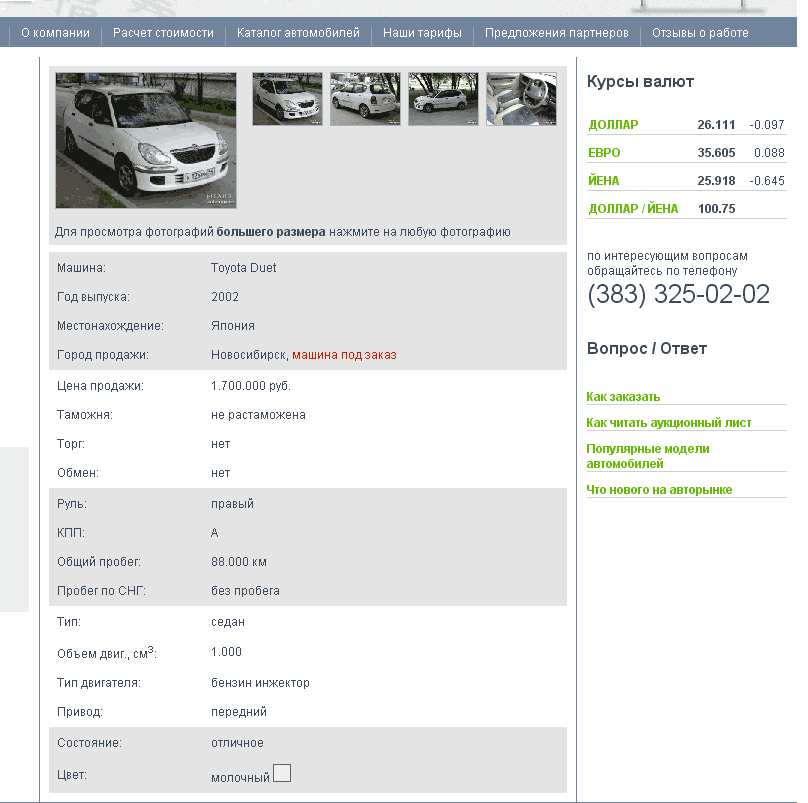
Task: Click the 'ЕВРО' currency link
Action: pos(604,153)
